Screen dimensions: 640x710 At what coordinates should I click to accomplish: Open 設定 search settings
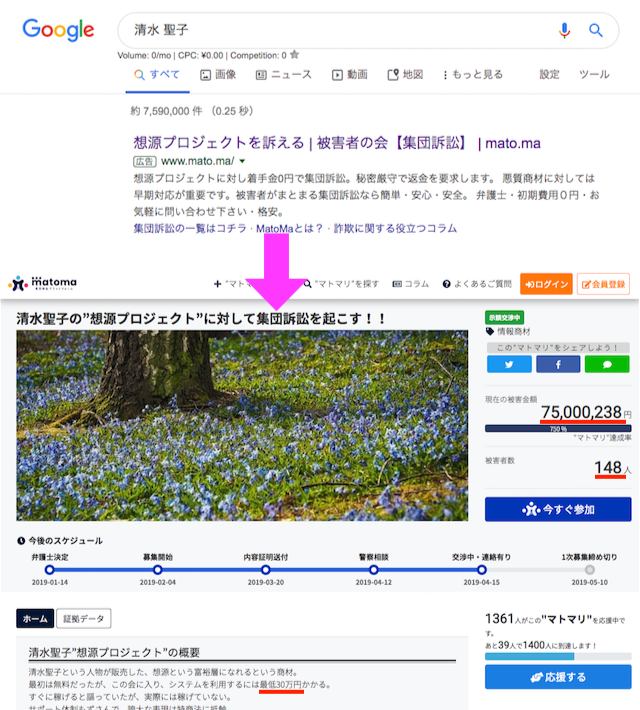coord(549,74)
